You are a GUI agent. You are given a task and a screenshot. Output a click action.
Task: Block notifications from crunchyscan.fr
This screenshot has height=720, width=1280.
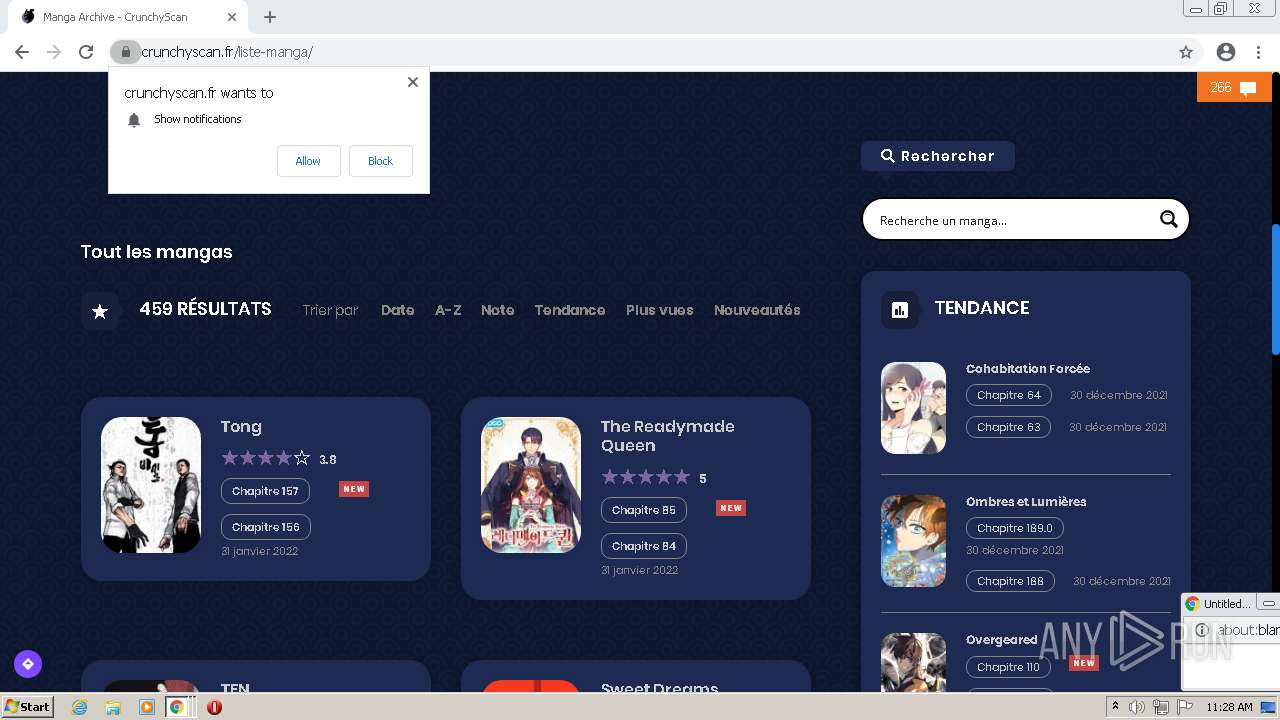point(380,161)
